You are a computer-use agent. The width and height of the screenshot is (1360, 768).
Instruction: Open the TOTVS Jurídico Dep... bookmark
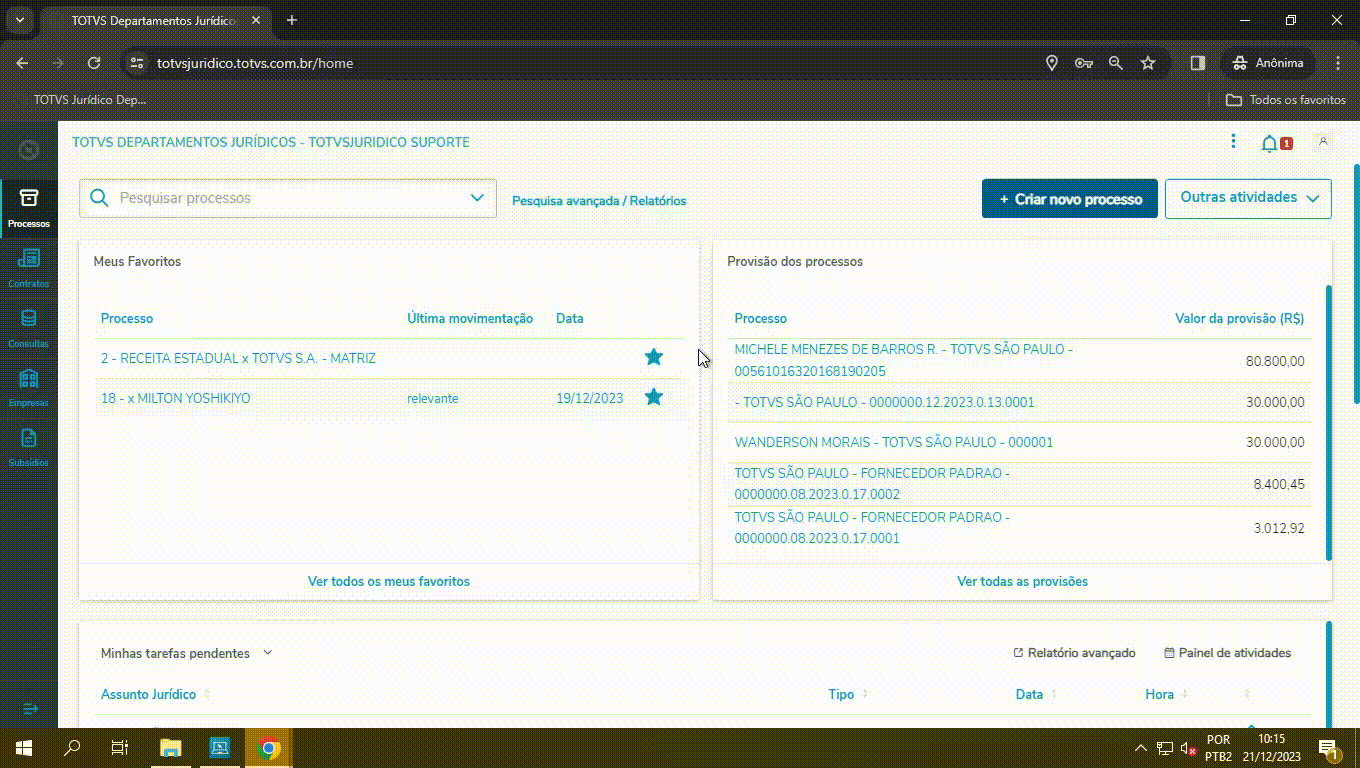pos(81,100)
